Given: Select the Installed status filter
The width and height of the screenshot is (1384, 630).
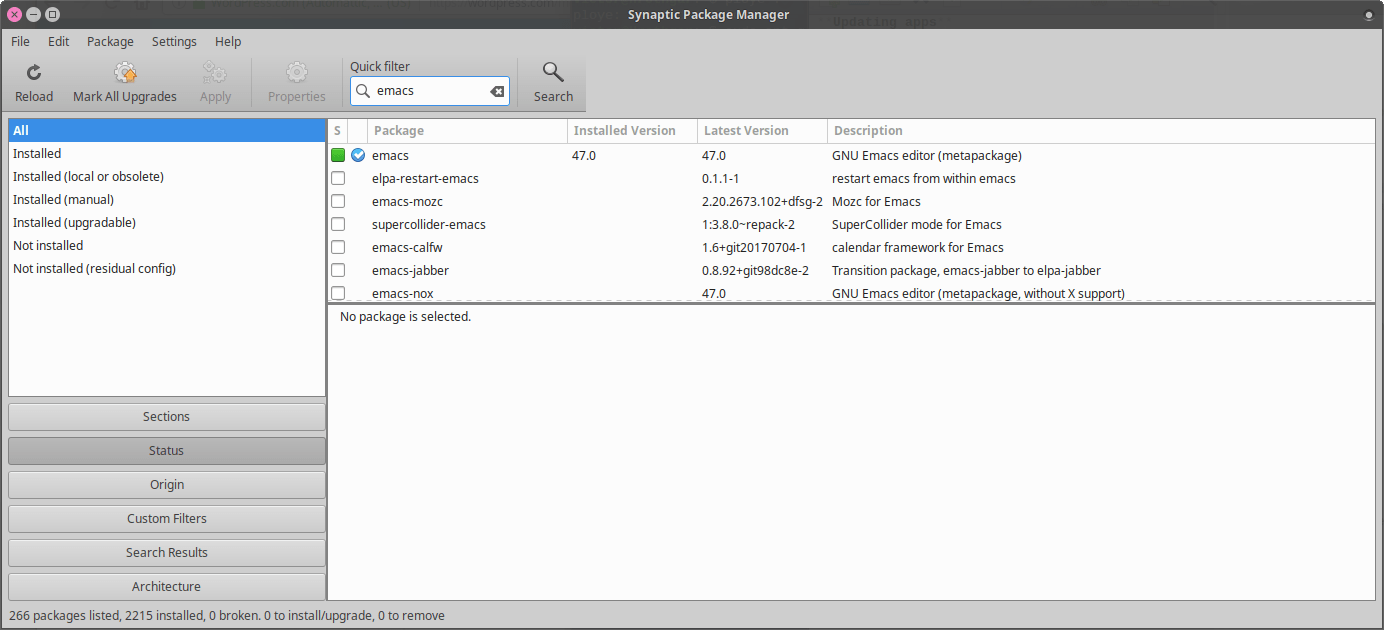Looking at the screenshot, I should pyautogui.click(x=167, y=154).
